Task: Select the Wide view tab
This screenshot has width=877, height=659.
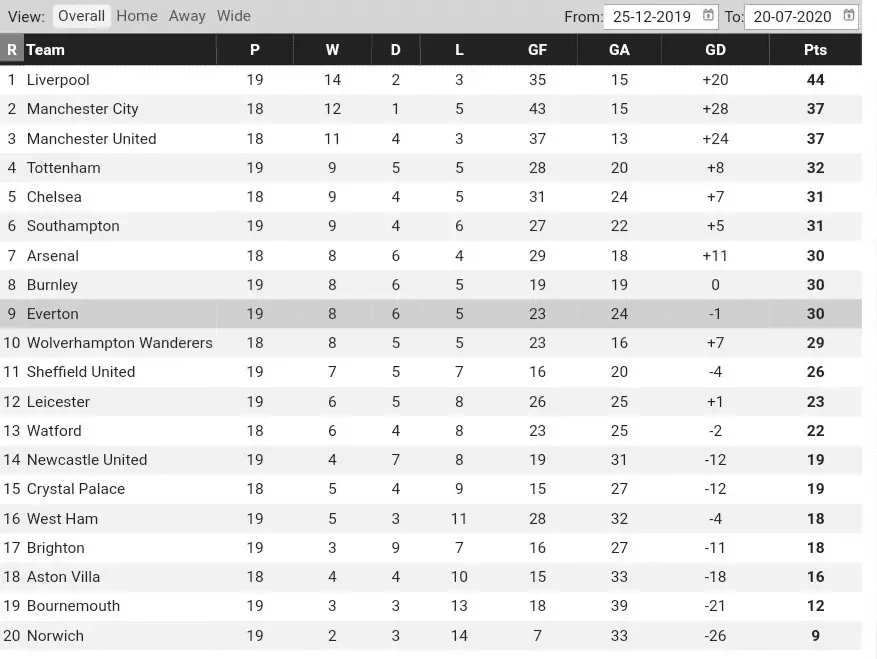Action: pos(234,16)
